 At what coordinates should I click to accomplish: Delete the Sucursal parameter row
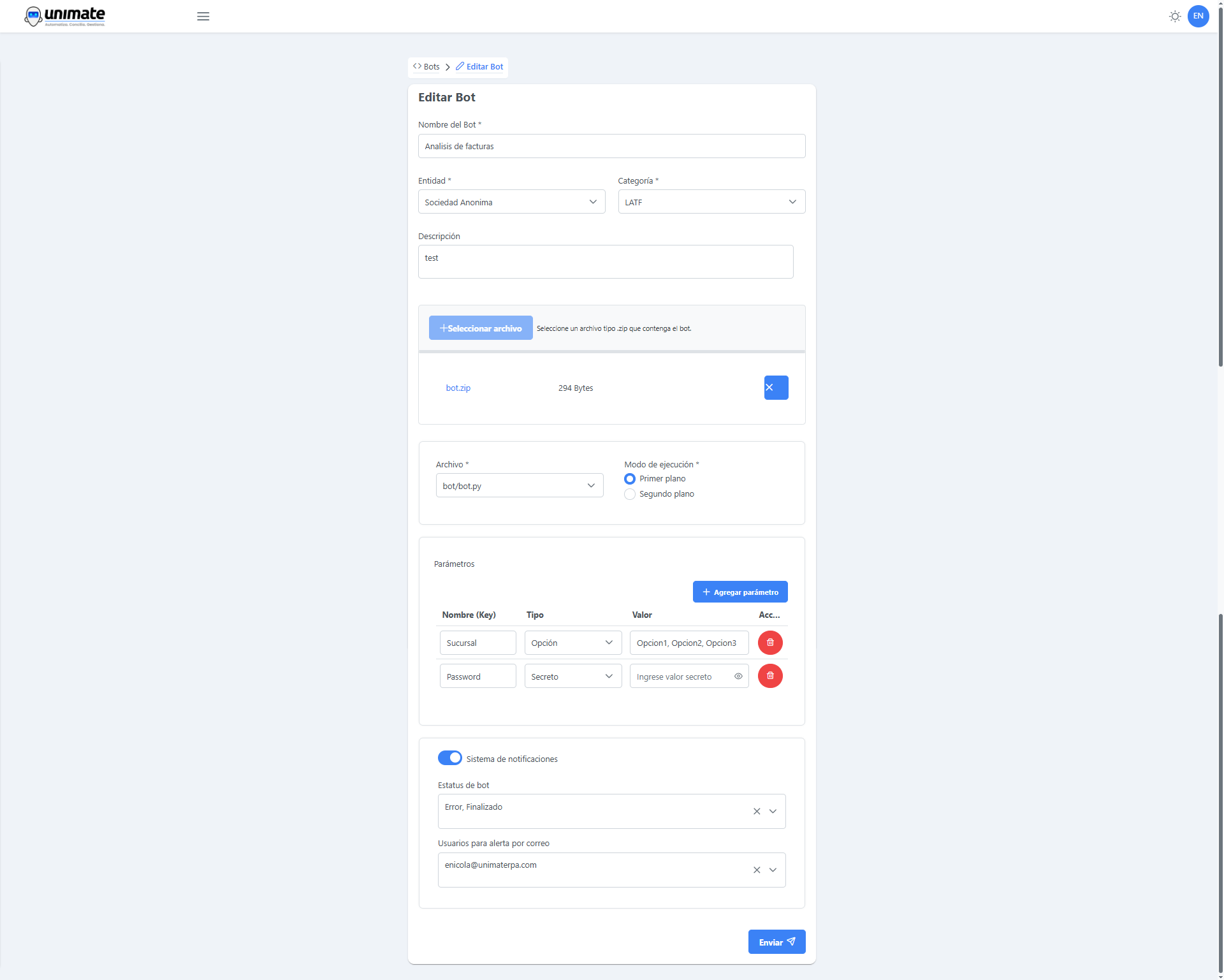(x=770, y=643)
